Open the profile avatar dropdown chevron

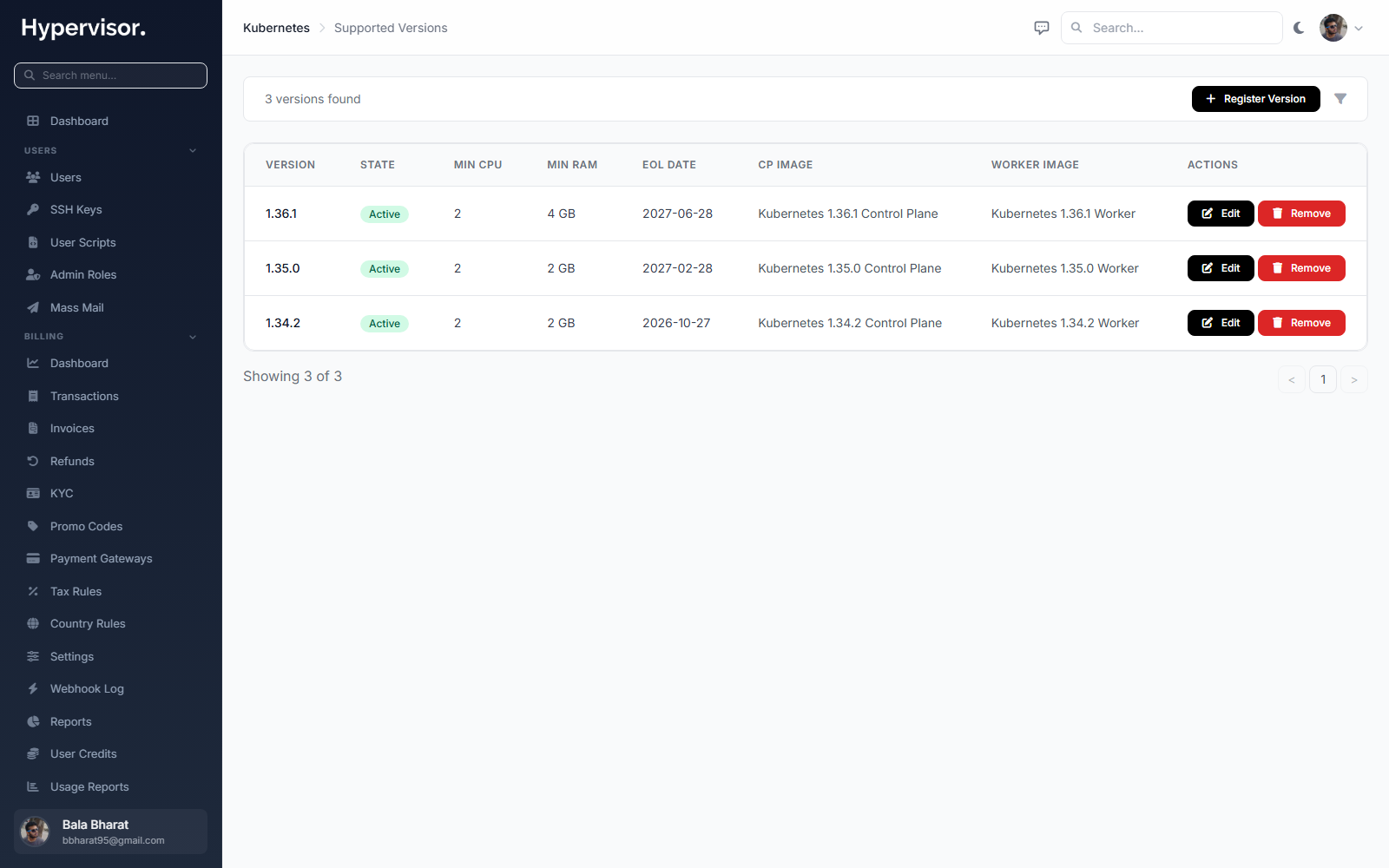(1359, 28)
